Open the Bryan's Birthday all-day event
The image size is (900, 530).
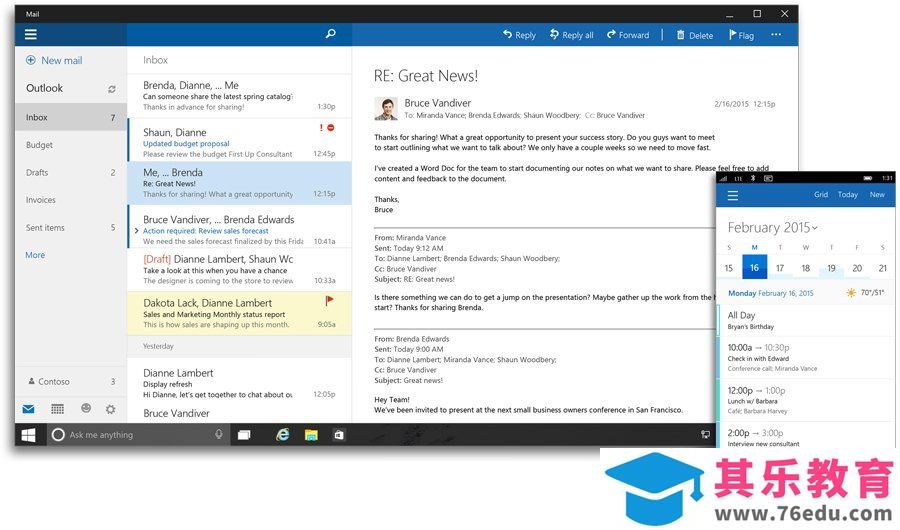tap(806, 320)
